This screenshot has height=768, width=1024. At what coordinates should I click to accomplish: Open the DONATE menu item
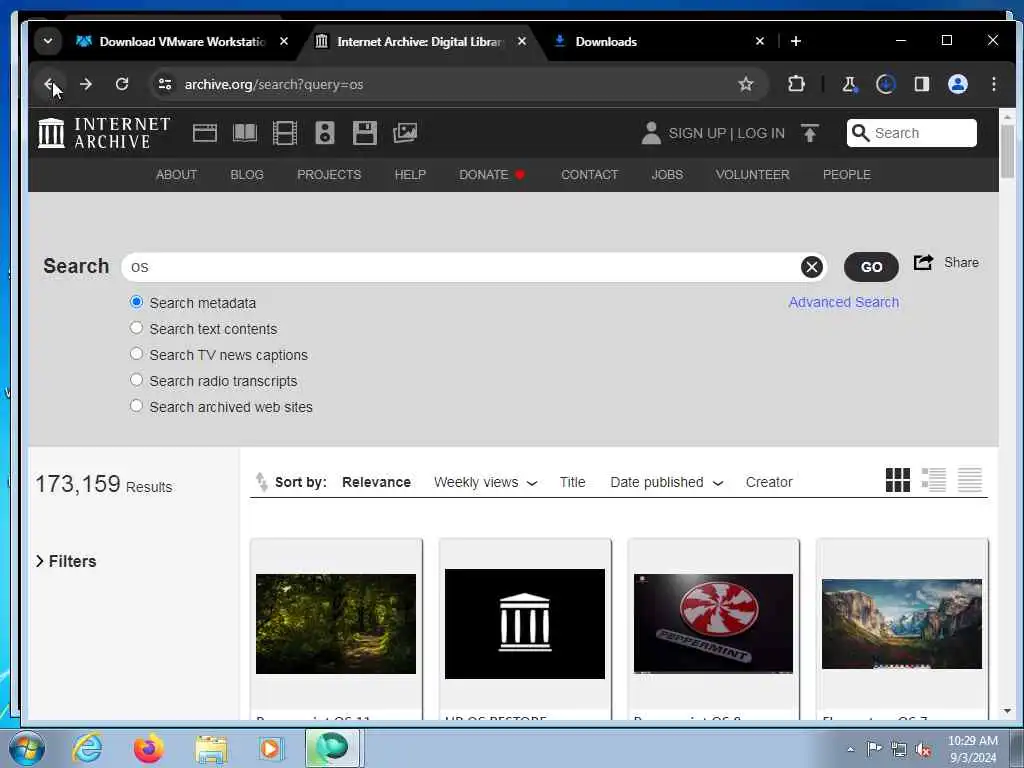(492, 175)
